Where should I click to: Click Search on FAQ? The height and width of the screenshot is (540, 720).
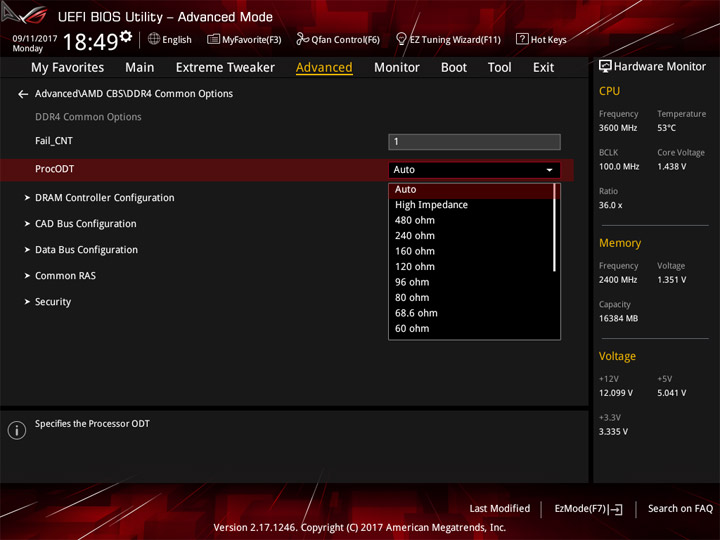click(680, 509)
